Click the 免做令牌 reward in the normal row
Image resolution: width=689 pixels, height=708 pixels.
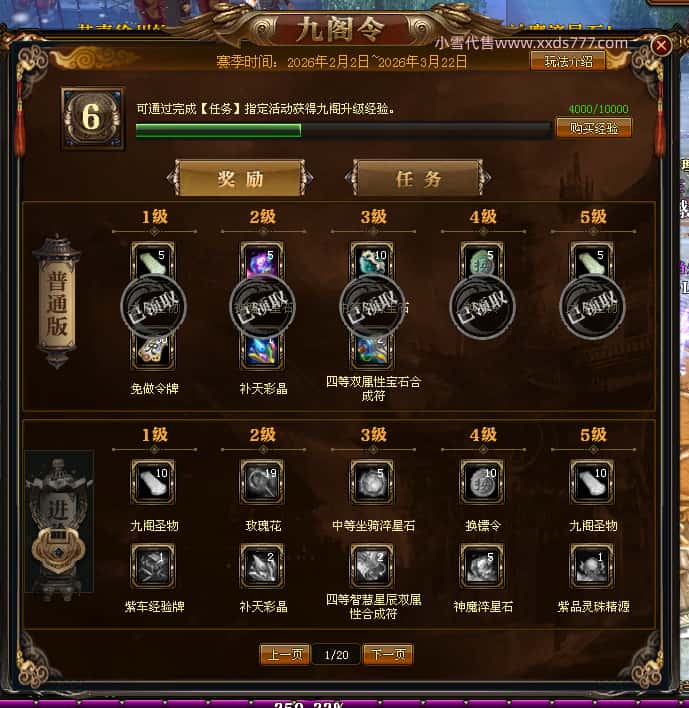(x=153, y=351)
